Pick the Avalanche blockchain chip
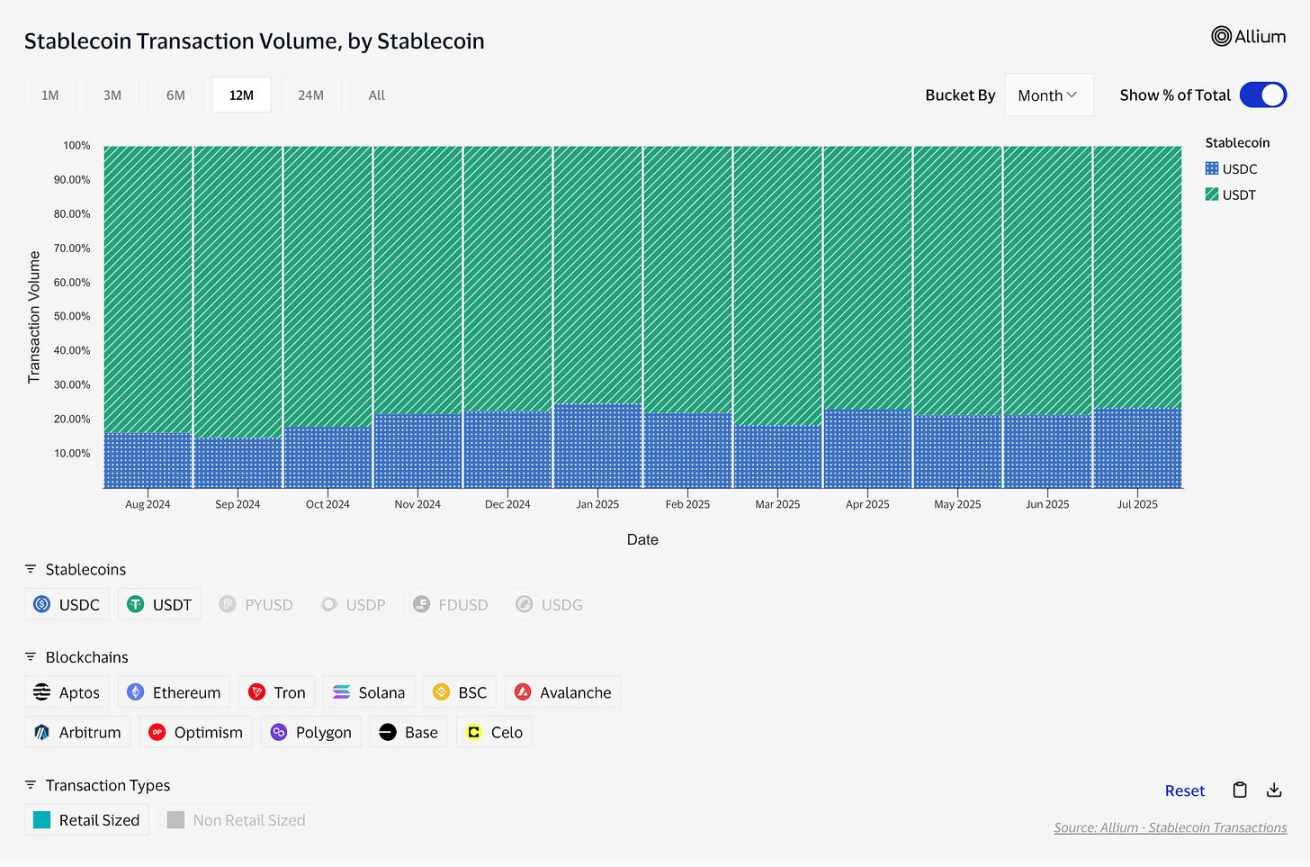 coord(562,692)
